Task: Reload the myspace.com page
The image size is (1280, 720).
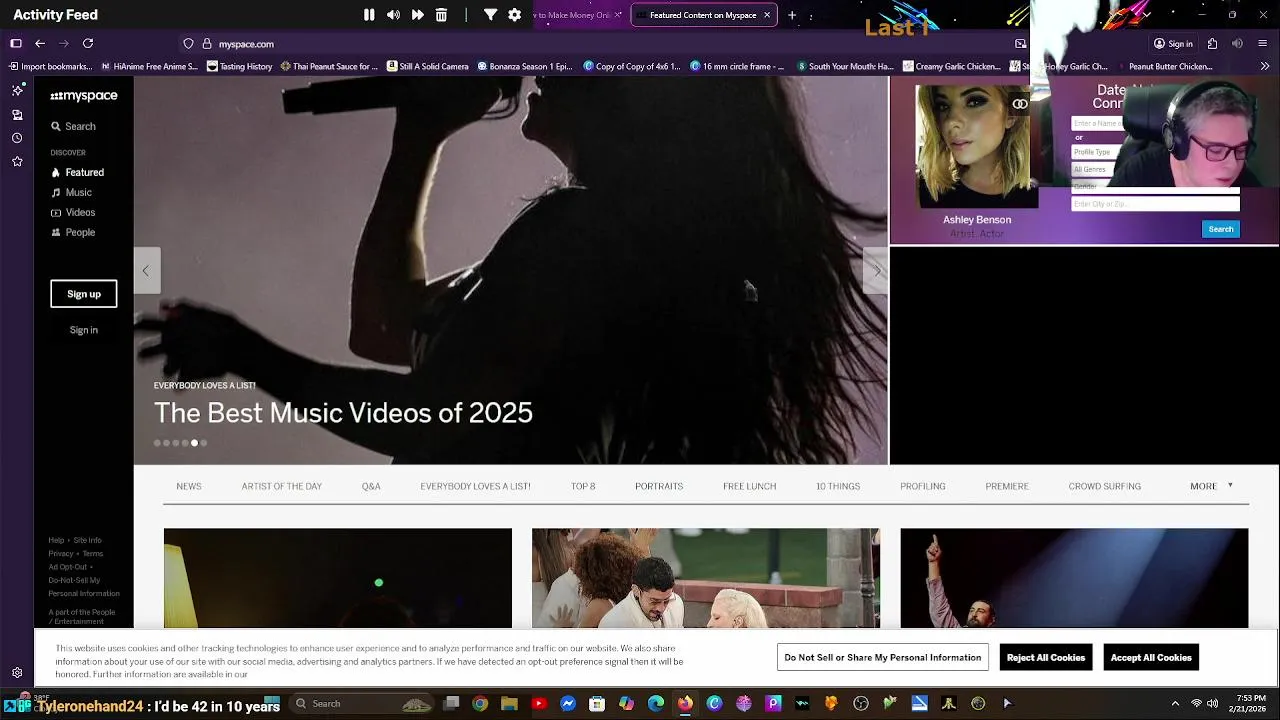Action: coord(88,44)
